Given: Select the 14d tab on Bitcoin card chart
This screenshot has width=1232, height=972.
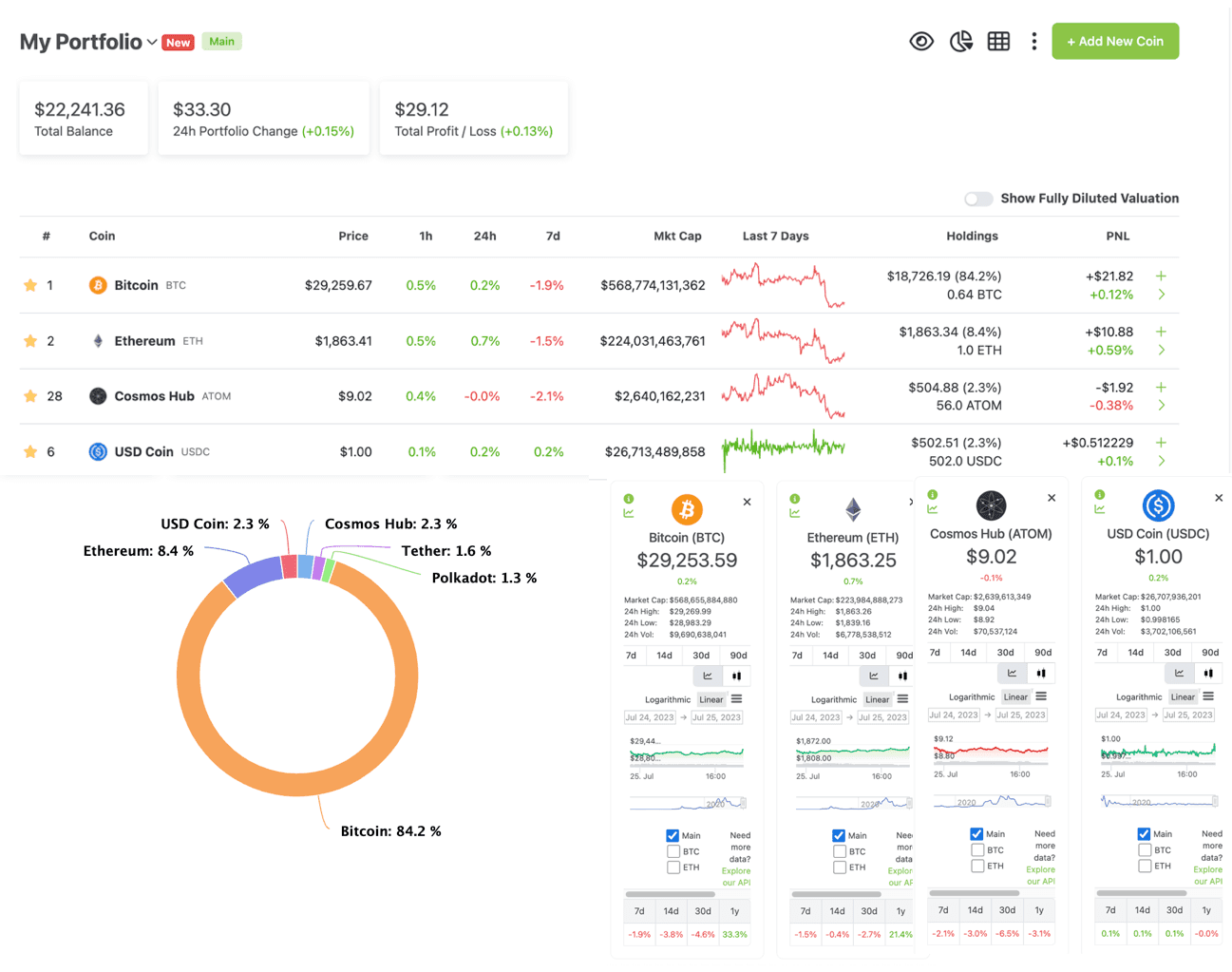Looking at the screenshot, I should click(664, 656).
